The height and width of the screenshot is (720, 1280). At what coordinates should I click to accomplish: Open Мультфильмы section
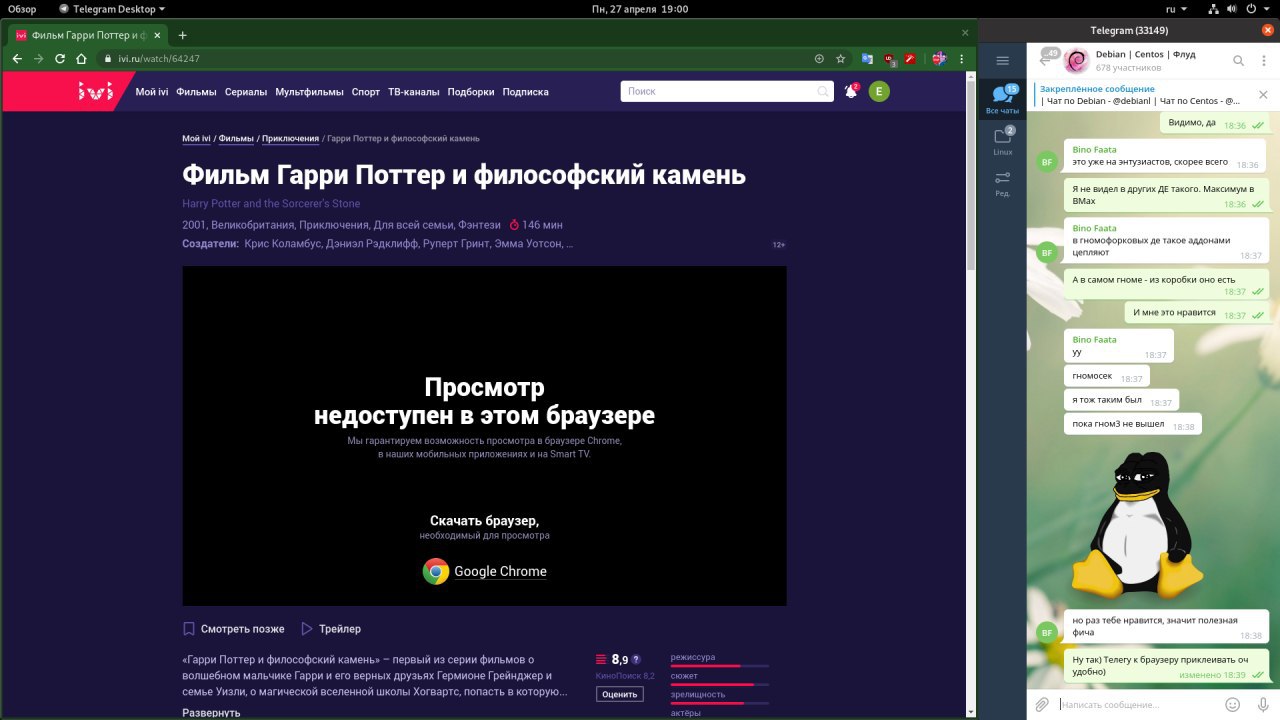coord(309,92)
